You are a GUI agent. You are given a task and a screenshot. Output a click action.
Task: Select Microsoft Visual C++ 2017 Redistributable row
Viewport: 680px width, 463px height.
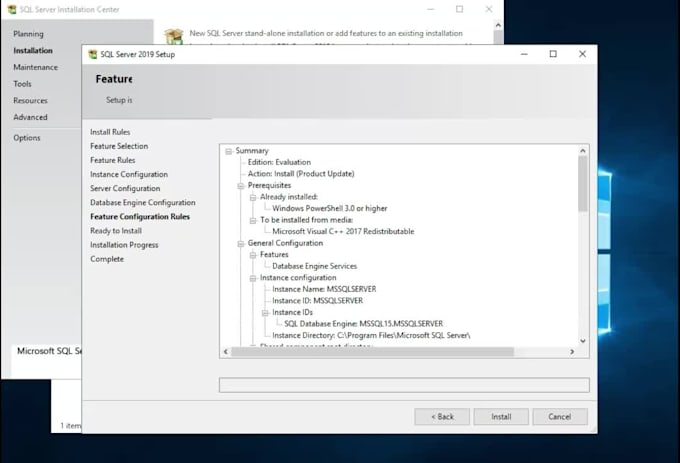coord(343,232)
